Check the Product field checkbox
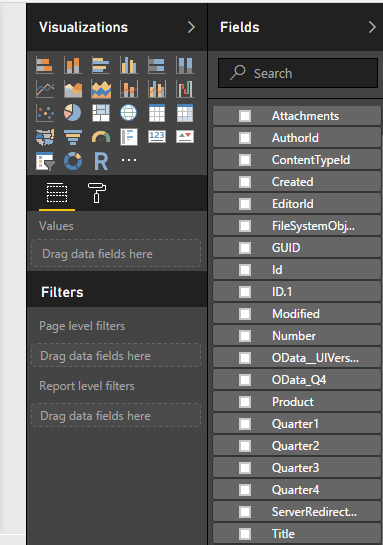The width and height of the screenshot is (383, 545). (245, 402)
